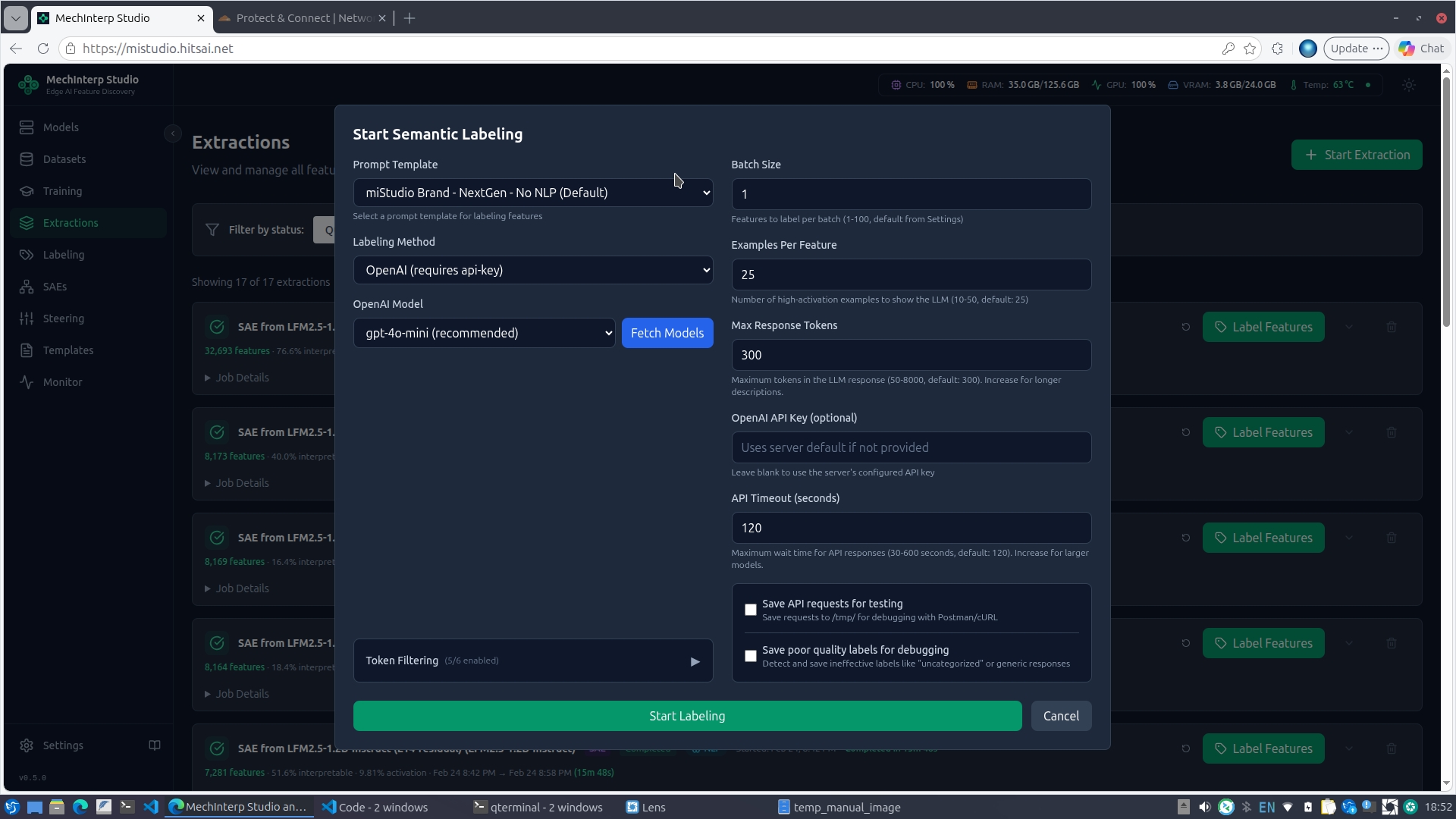Expand Job Details under 8,169 features

pos(237,588)
